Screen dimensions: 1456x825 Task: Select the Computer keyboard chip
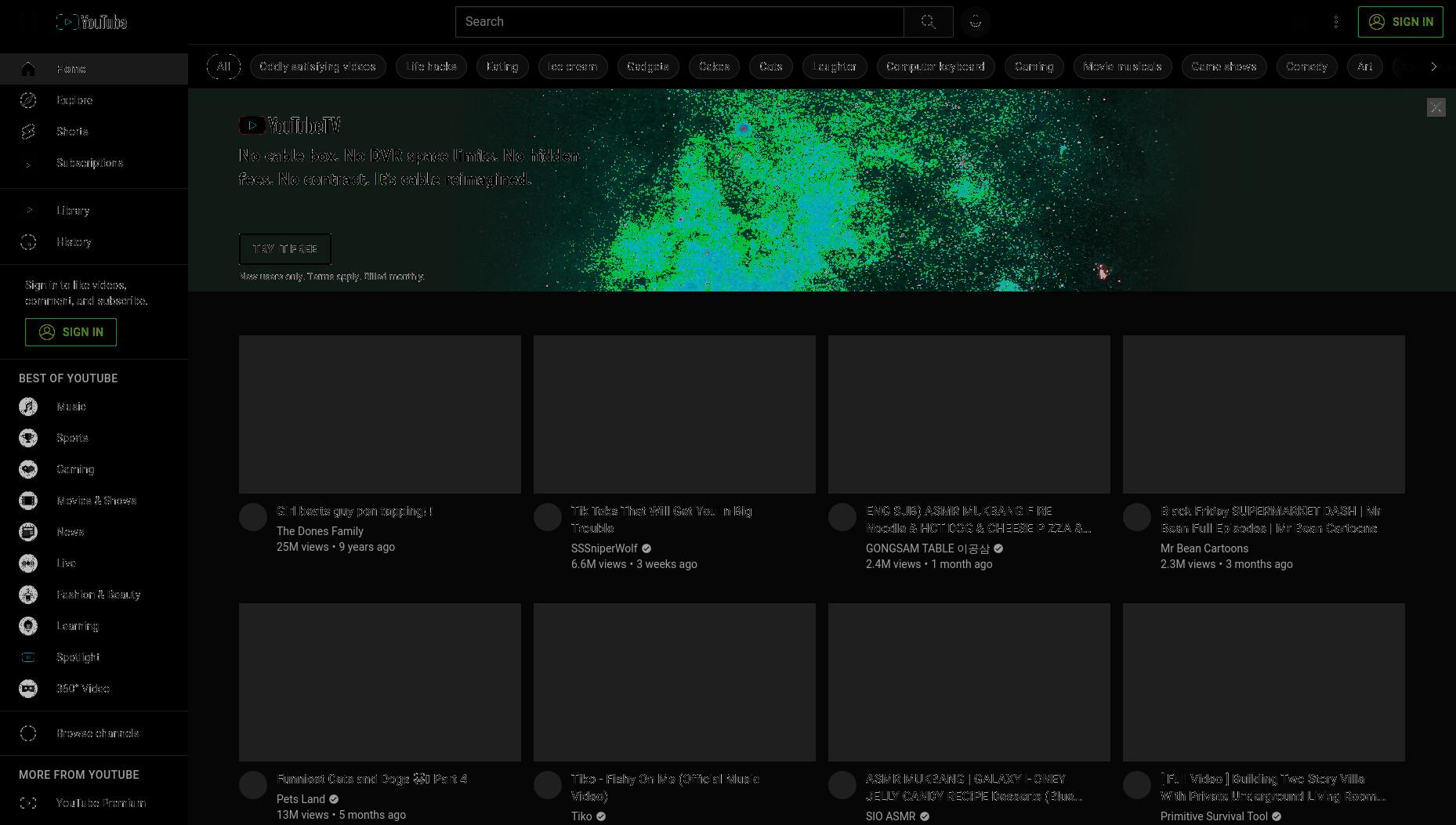tap(936, 67)
